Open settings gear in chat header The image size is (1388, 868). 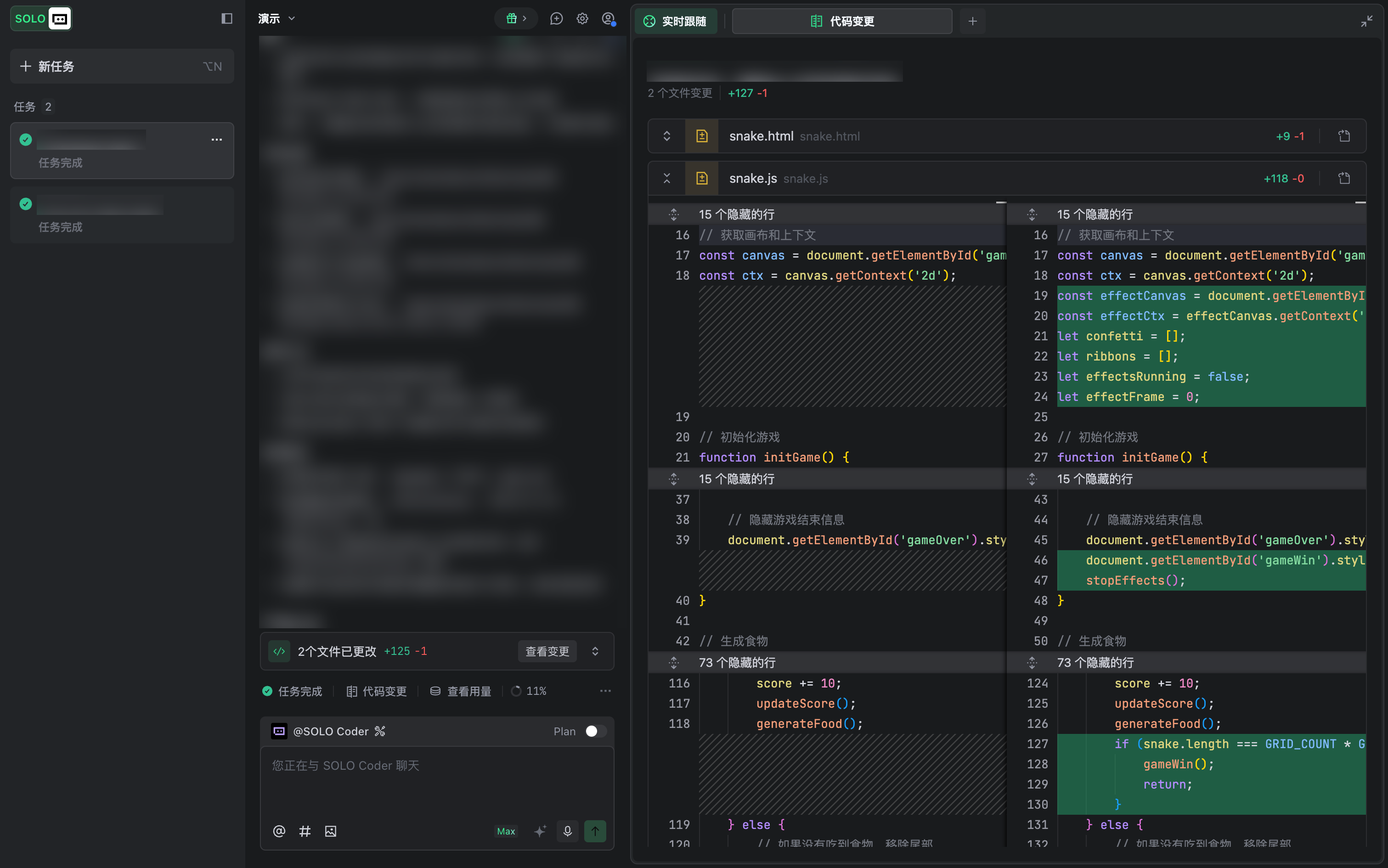[582, 18]
